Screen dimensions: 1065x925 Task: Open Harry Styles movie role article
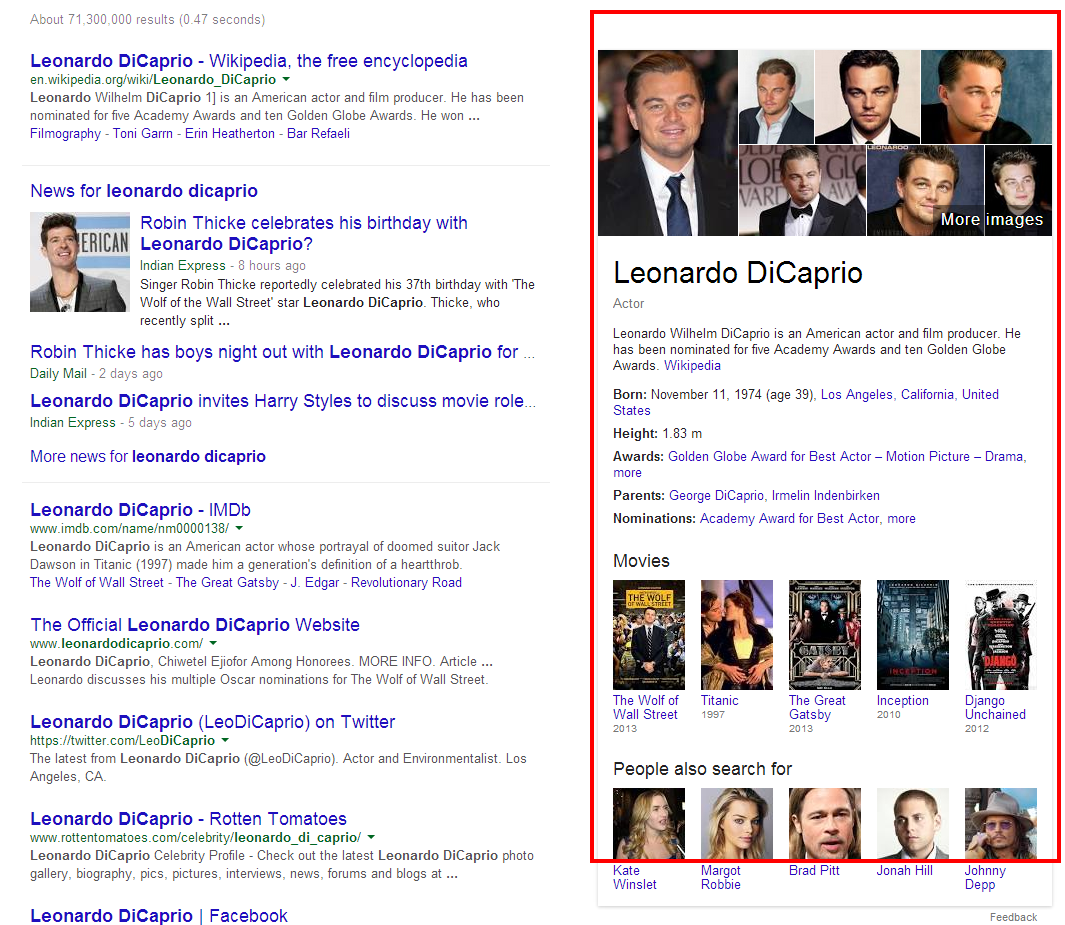[x=283, y=401]
